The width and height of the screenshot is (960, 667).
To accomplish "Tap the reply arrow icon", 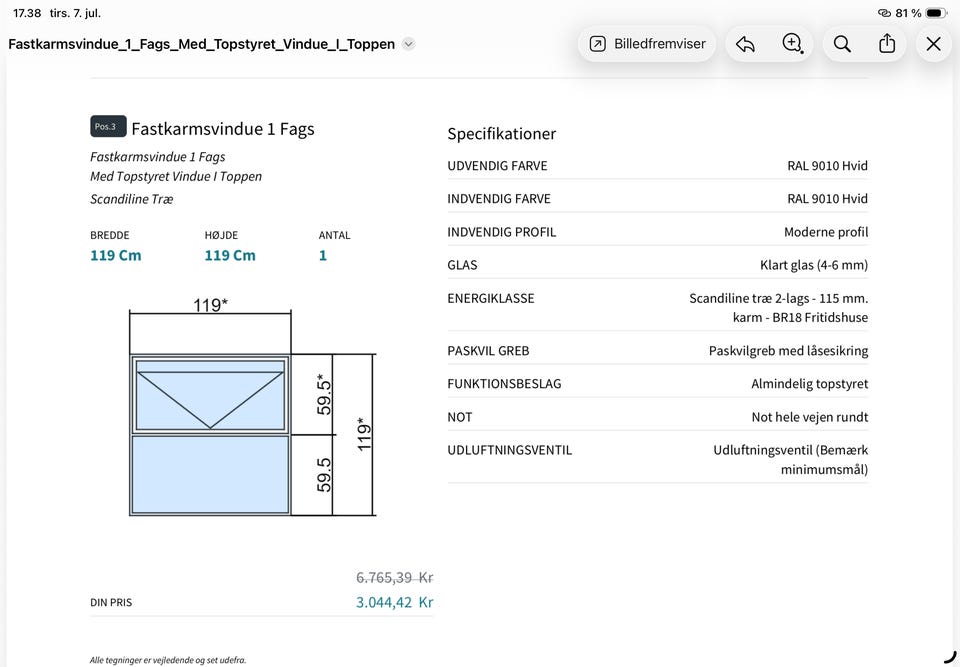I will (745, 44).
